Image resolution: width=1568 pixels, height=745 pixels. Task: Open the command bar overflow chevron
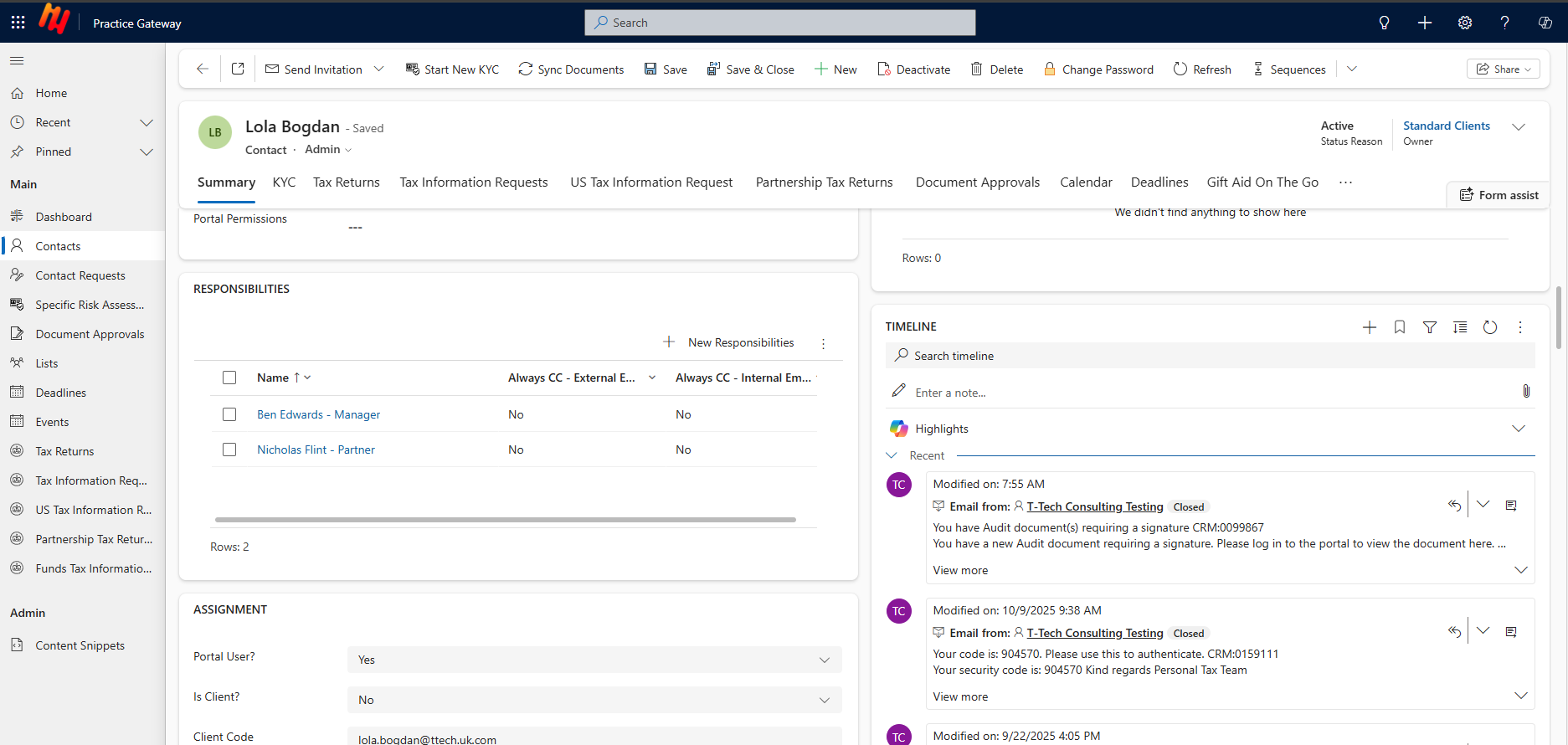1351,69
